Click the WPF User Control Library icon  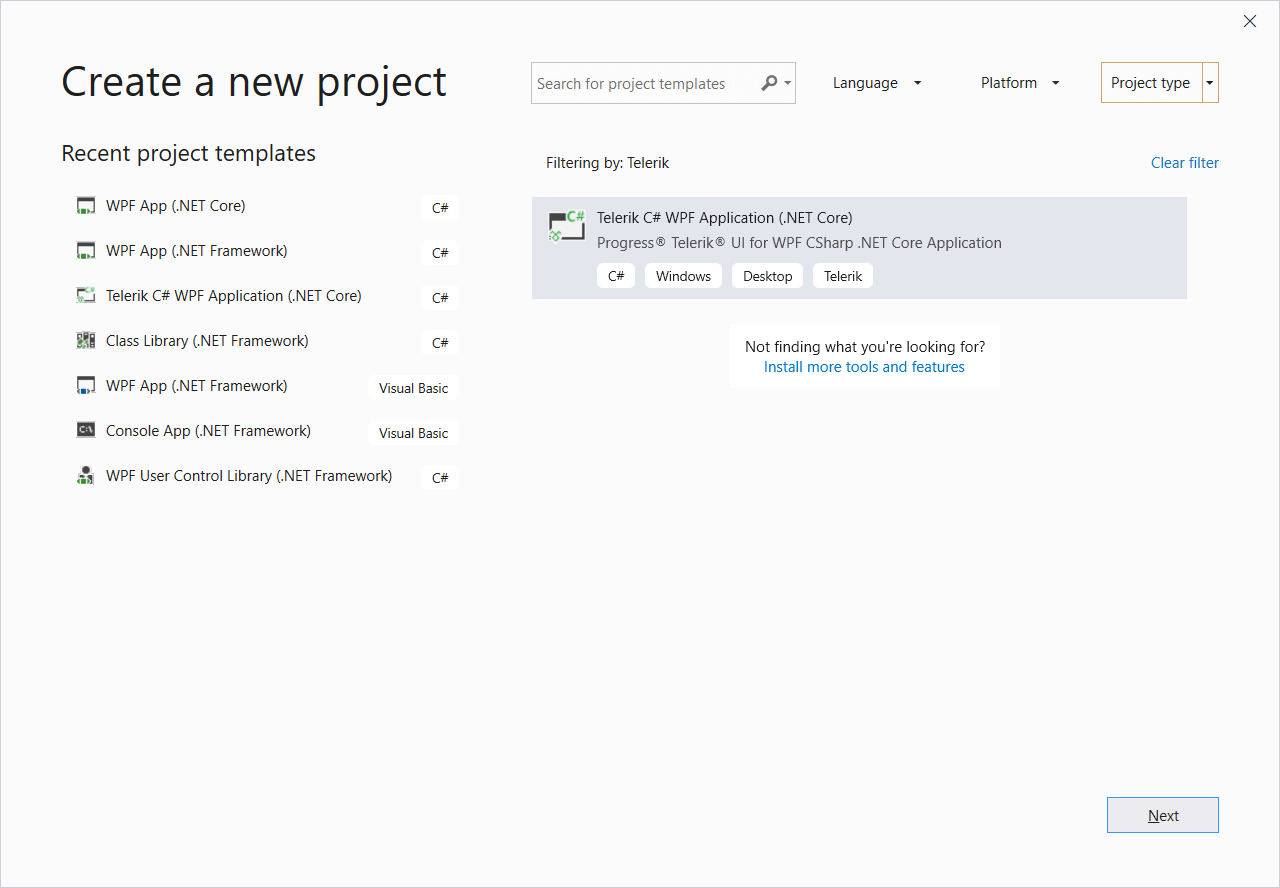click(x=85, y=475)
